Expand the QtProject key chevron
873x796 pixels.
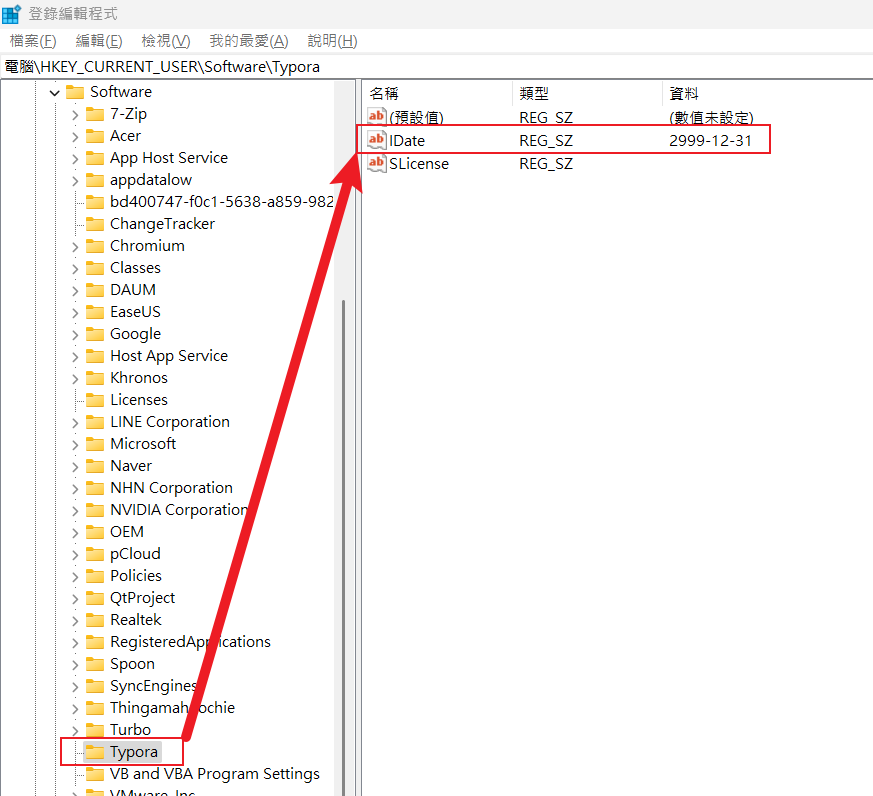[x=75, y=598]
